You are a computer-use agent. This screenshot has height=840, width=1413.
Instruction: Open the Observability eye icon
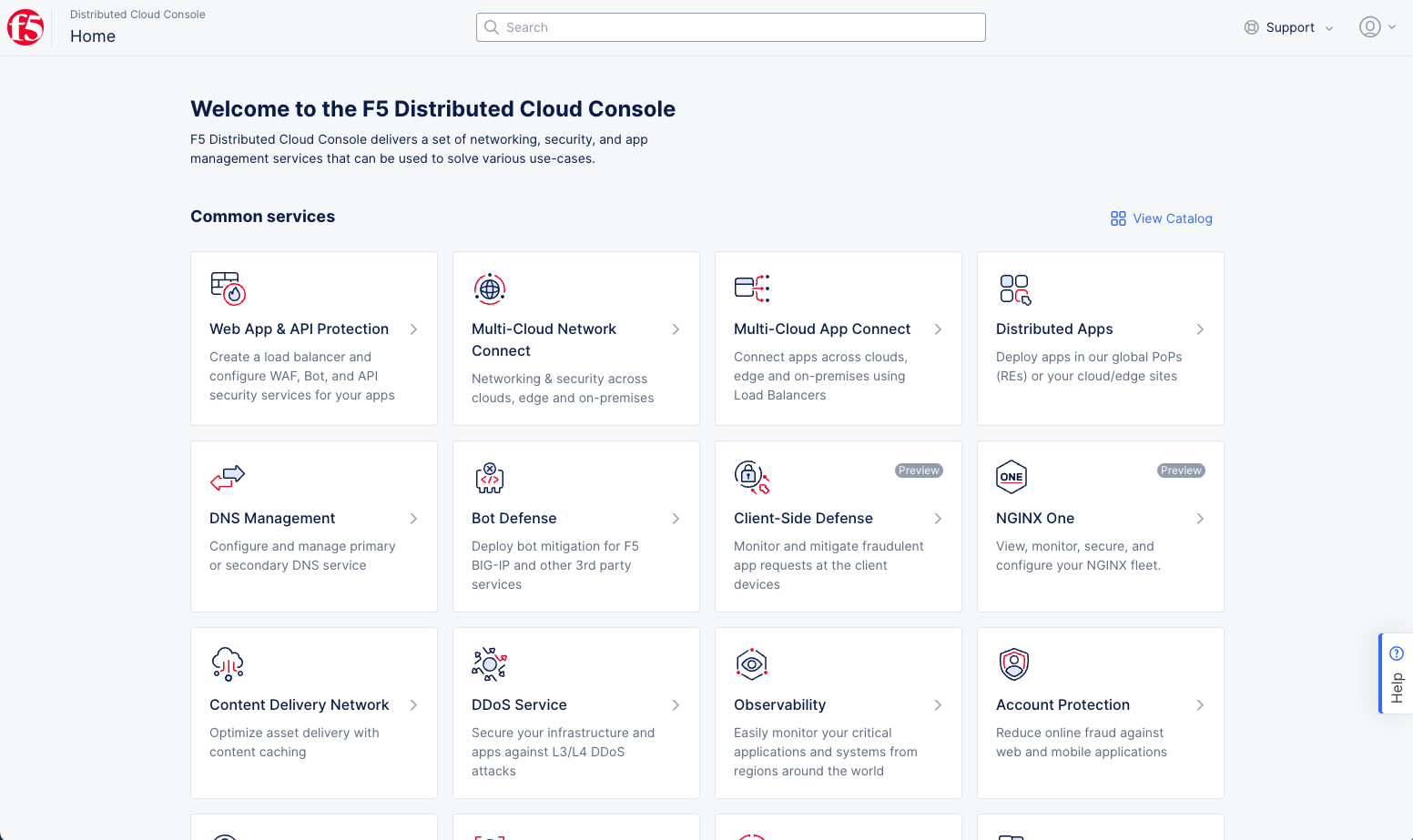click(x=751, y=663)
